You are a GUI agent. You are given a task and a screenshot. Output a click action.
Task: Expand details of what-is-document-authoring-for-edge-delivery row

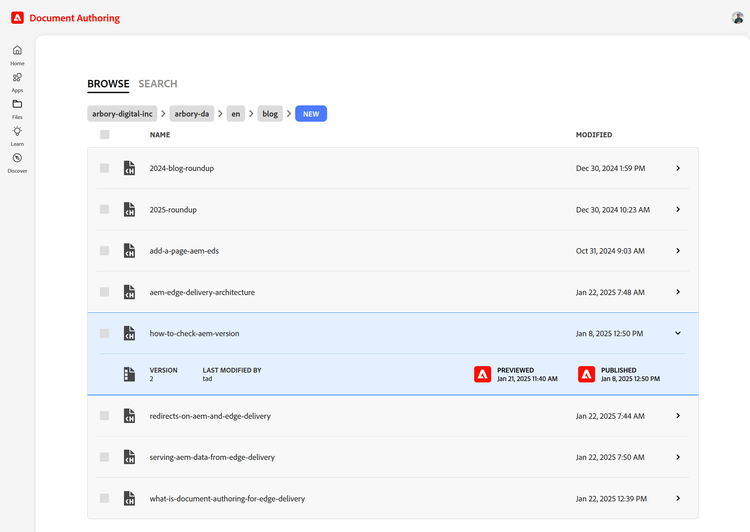pos(678,498)
